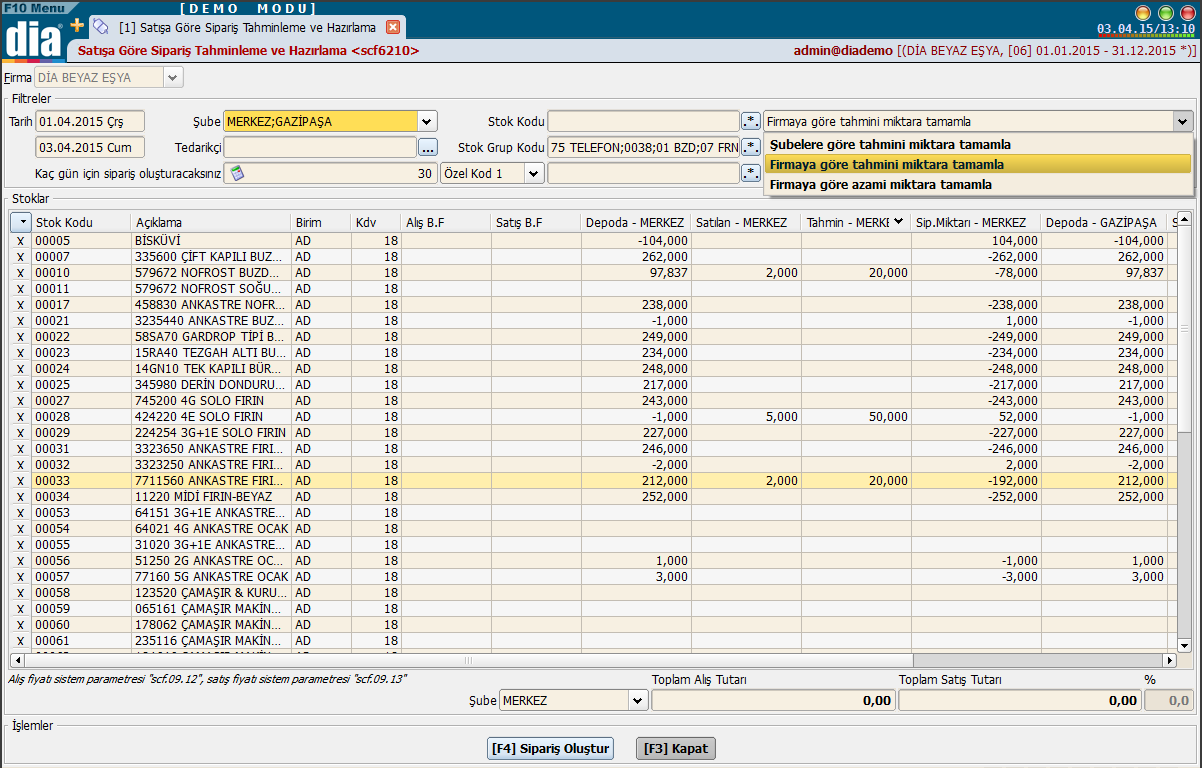The height and width of the screenshot is (768, 1202).
Task: Click the orange plus new tab icon
Action: coord(77,25)
